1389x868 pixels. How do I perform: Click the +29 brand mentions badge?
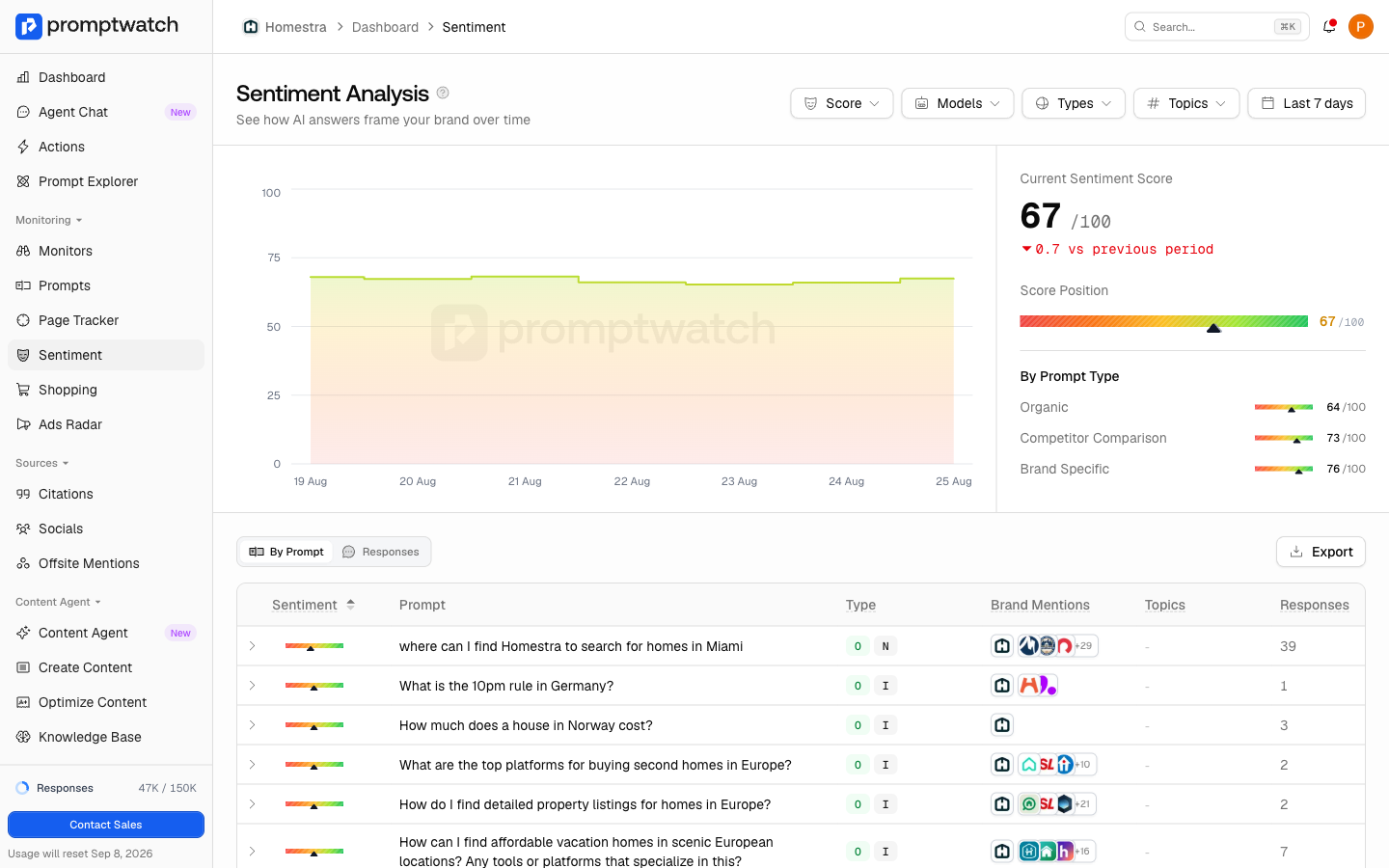tap(1084, 646)
